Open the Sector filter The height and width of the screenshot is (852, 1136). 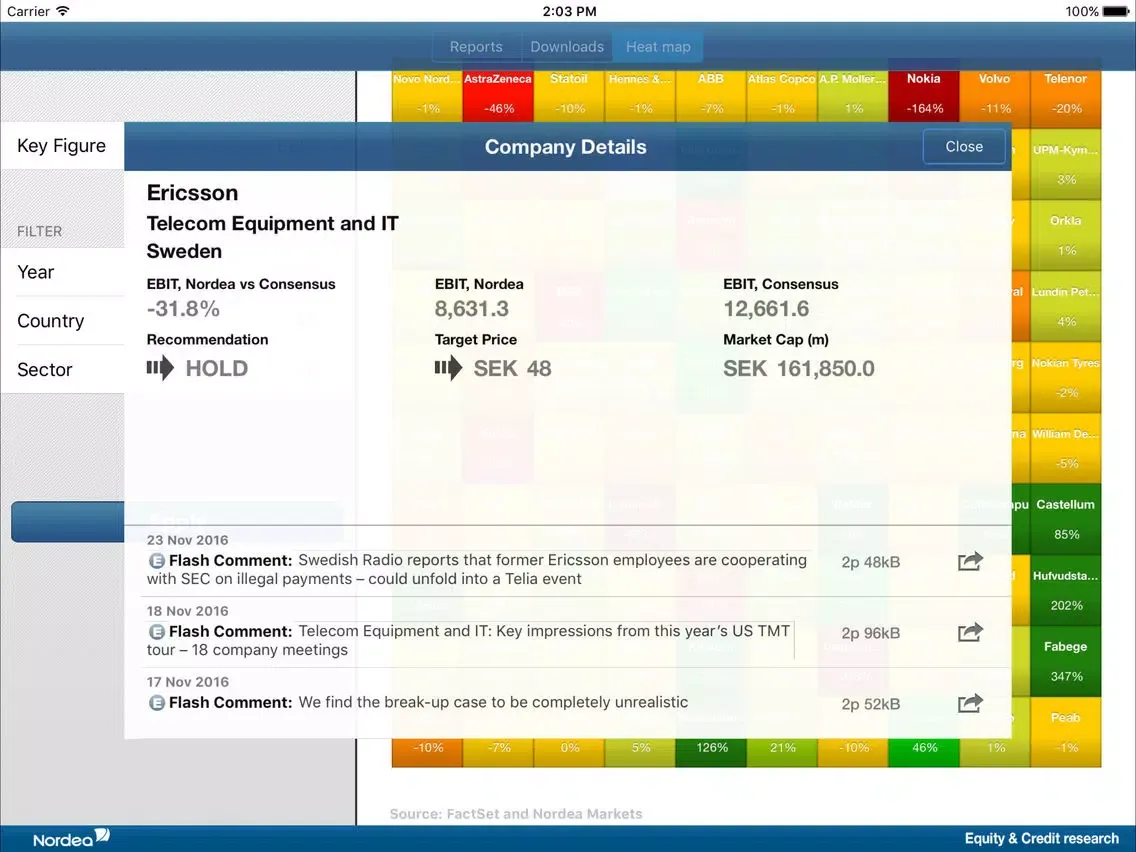(x=62, y=369)
